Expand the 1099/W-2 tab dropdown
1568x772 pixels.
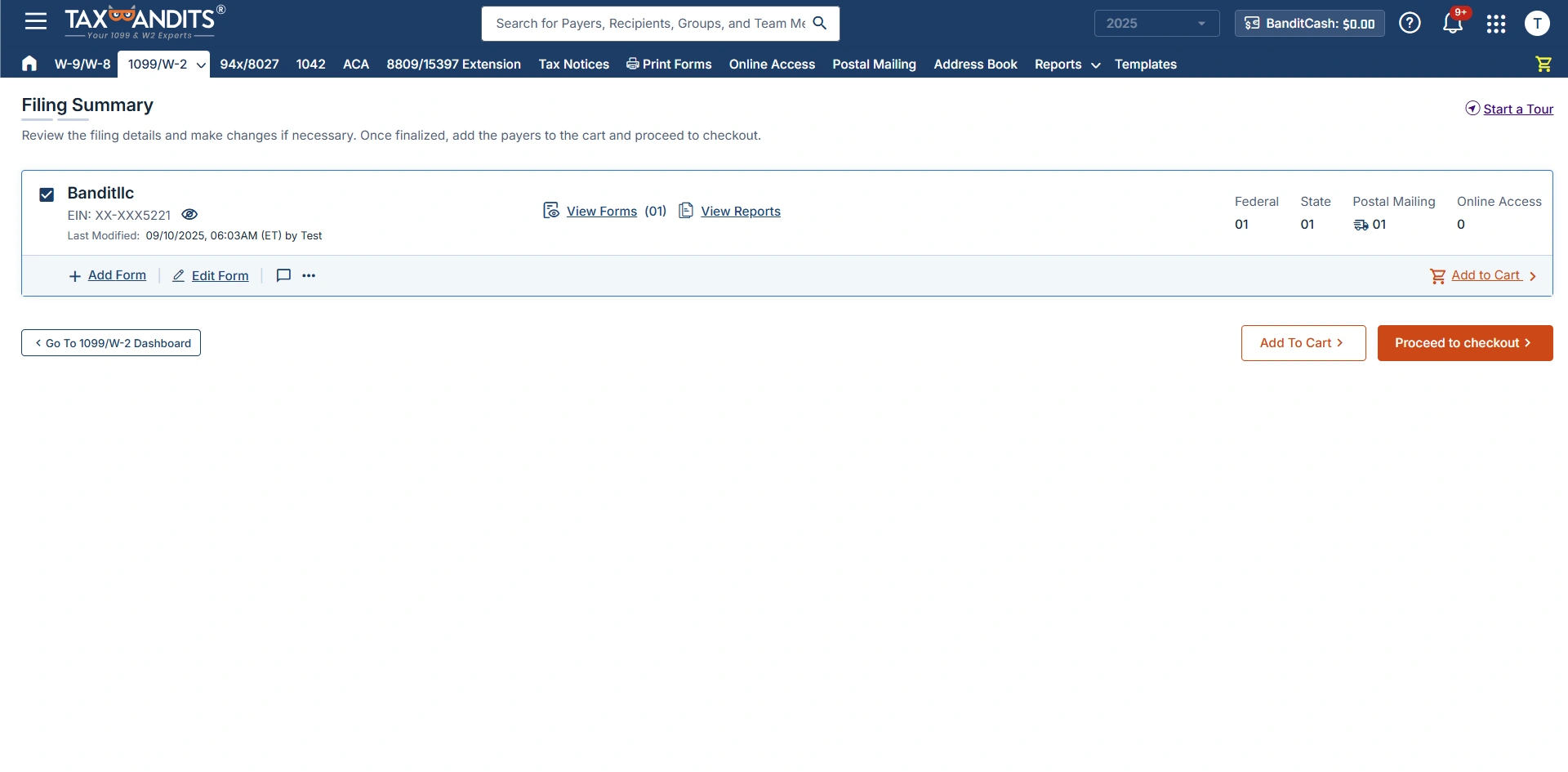click(x=200, y=65)
